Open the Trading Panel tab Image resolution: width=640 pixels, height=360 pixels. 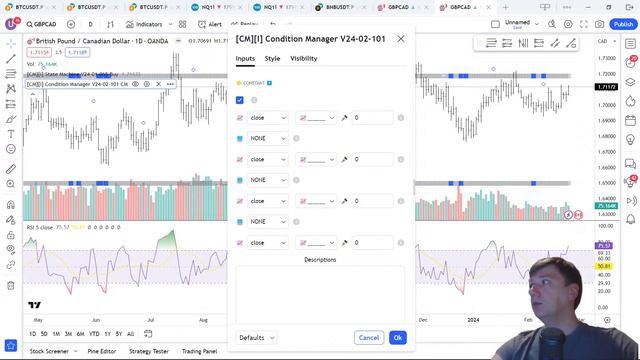200,351
